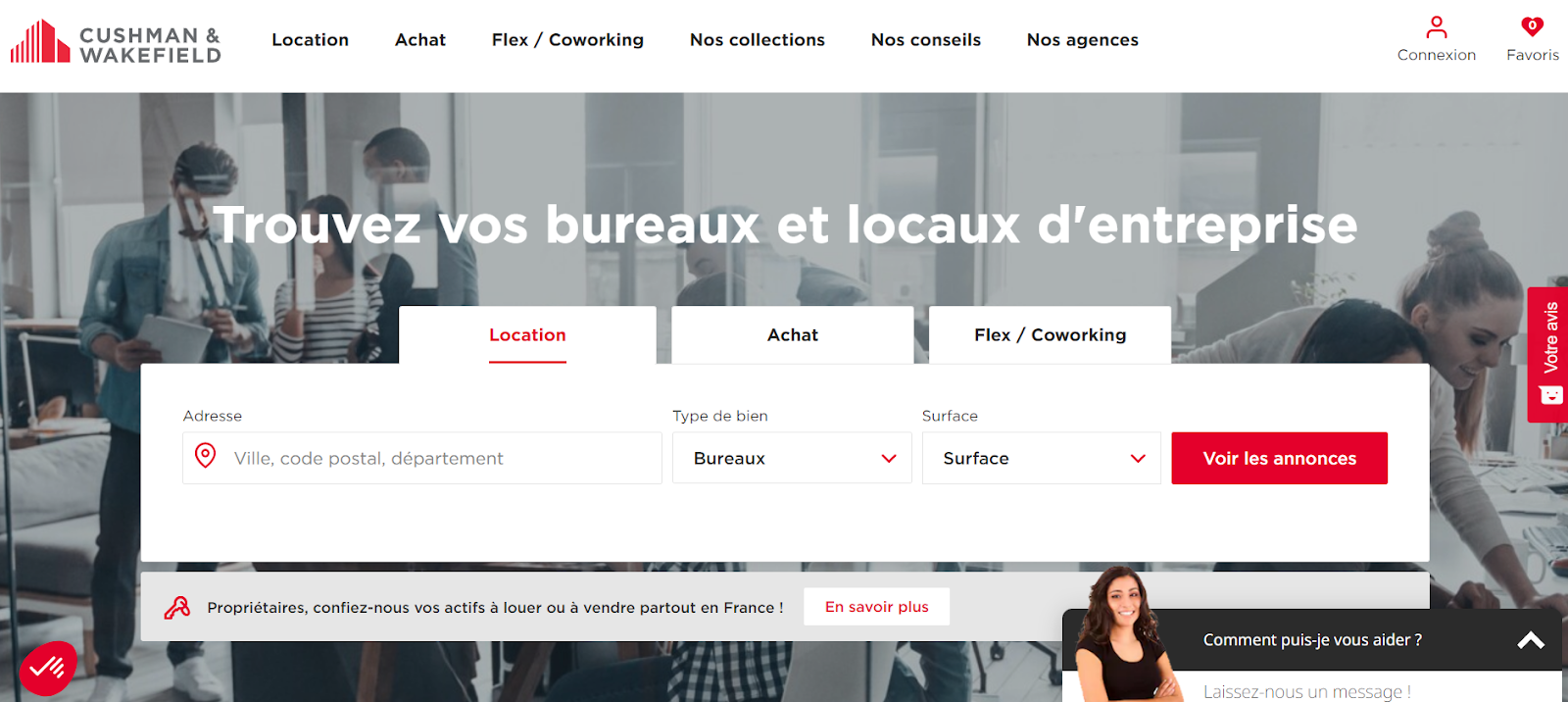This screenshot has width=1568, height=702.
Task: Click the Voir les annonces button
Action: [1280, 458]
